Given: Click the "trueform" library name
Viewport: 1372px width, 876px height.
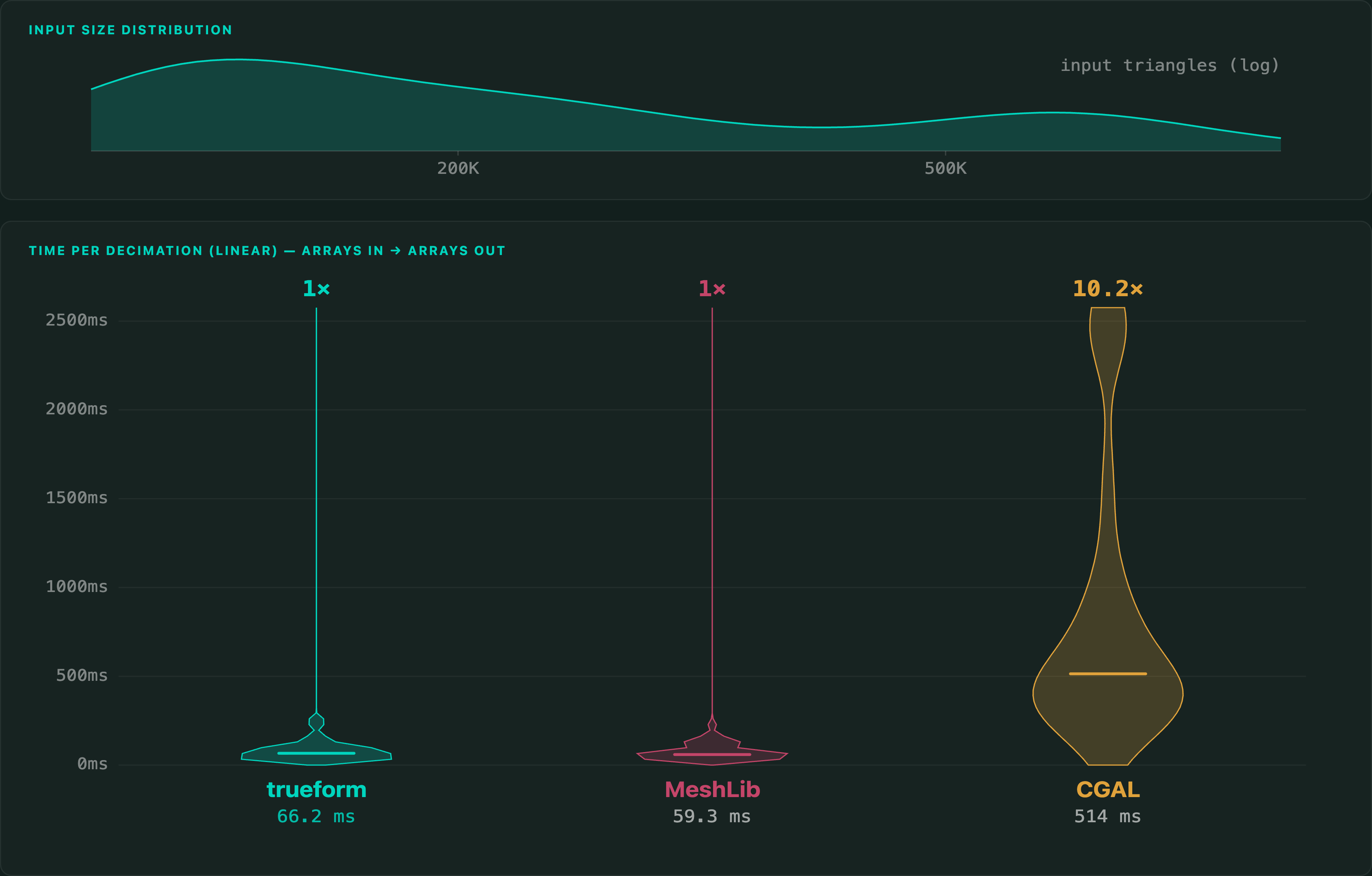Looking at the screenshot, I should [316, 790].
